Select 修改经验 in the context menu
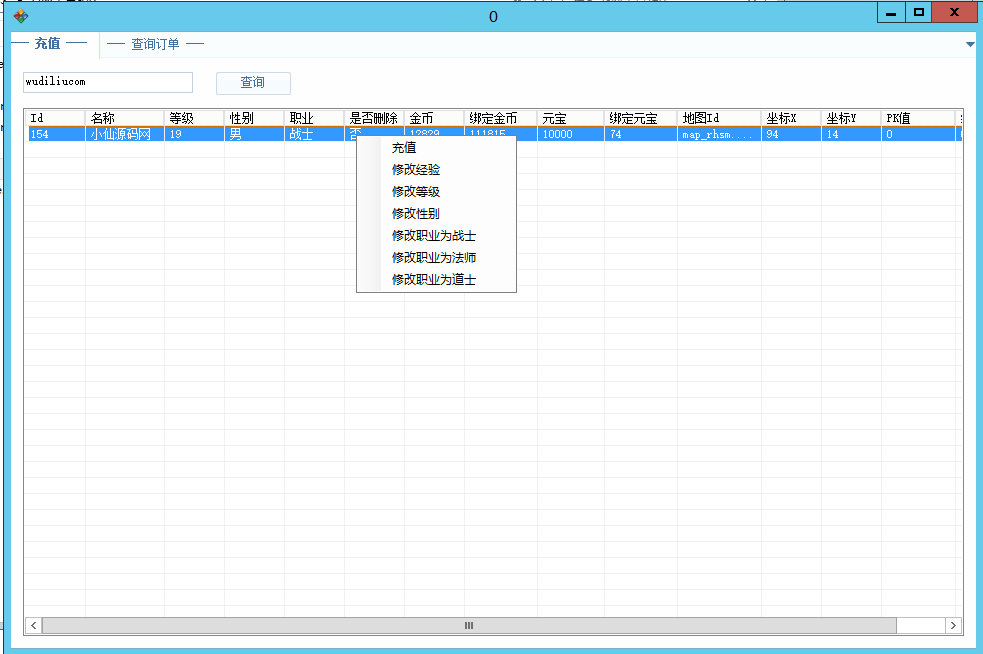Screen dimensions: 983x654 pos(436,169)
